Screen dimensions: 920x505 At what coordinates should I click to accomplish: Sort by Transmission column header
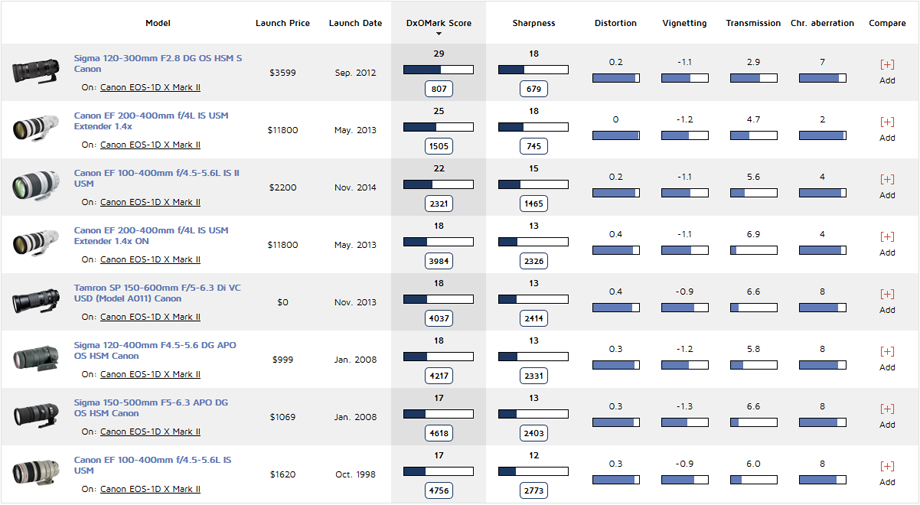(753, 23)
